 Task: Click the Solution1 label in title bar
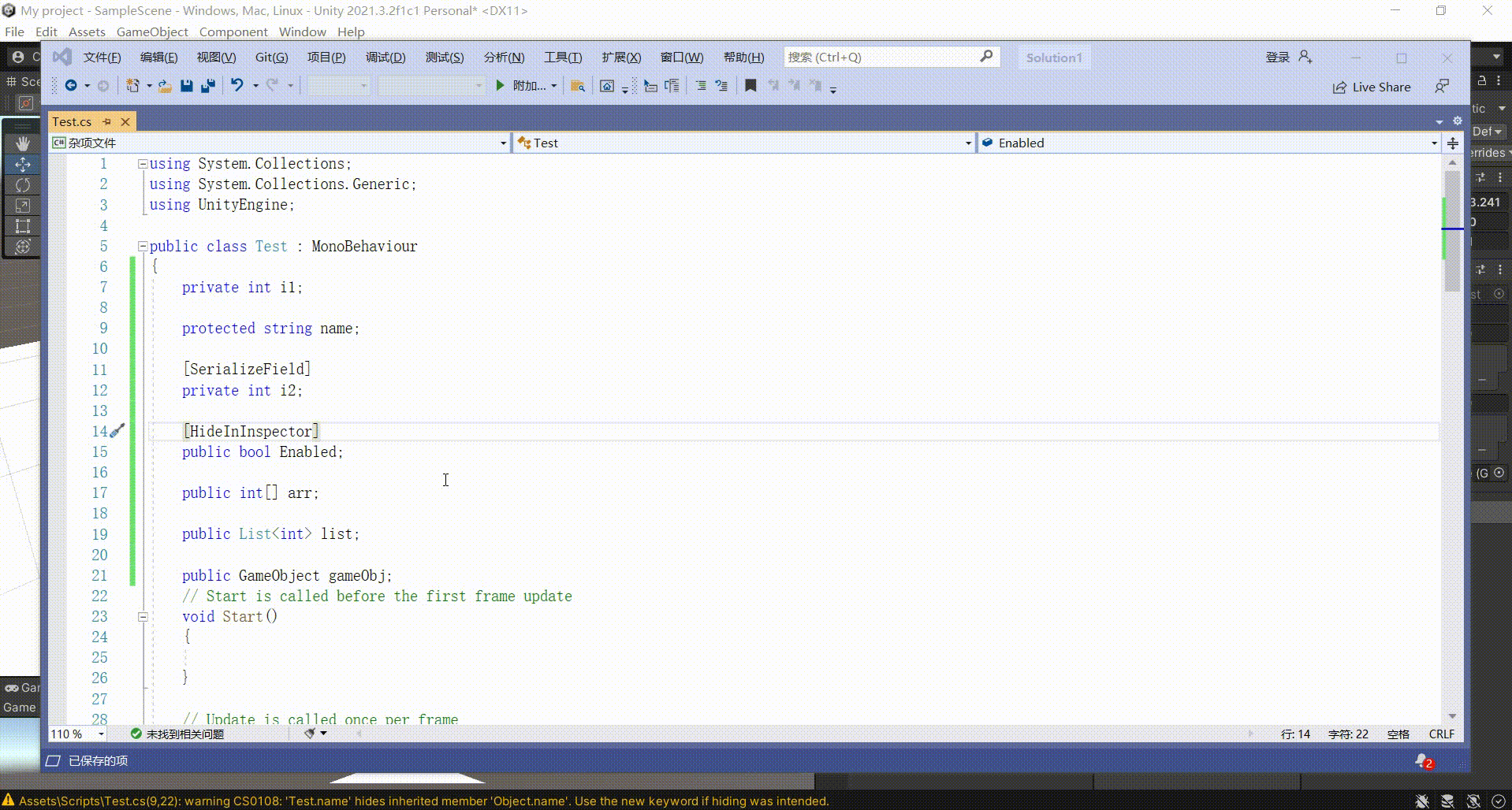[x=1054, y=58]
